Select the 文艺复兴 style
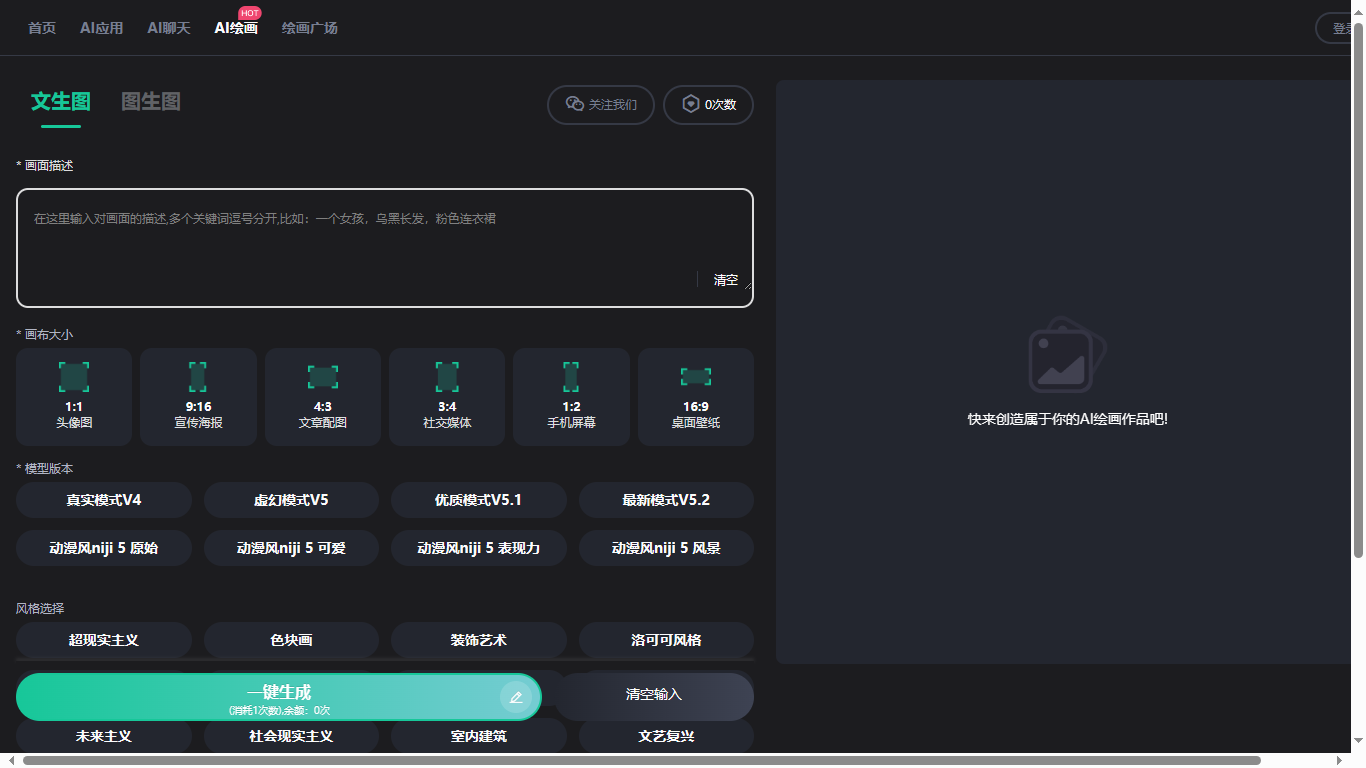 pos(666,736)
